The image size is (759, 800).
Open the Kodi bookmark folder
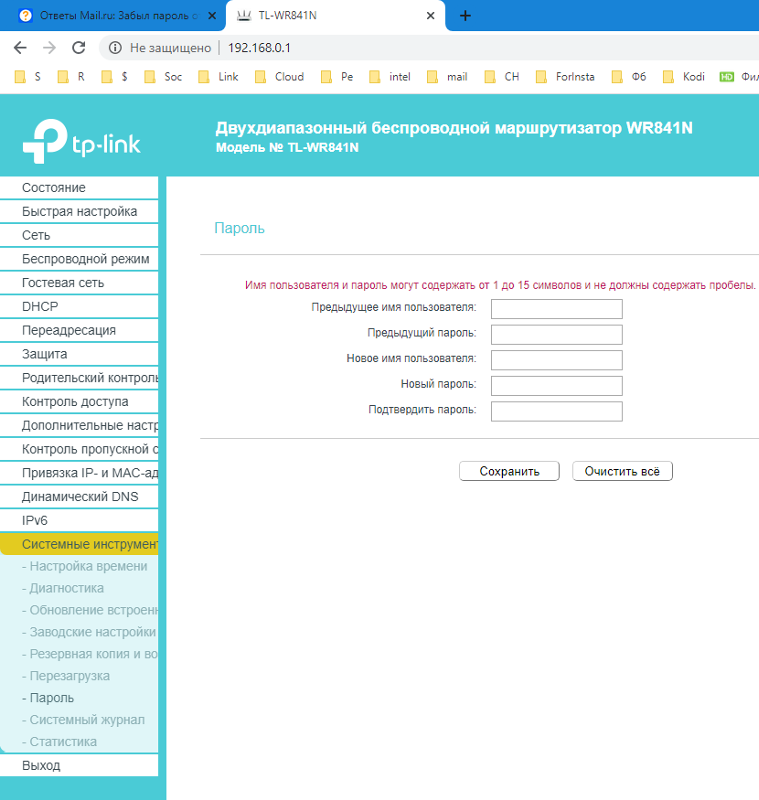click(x=684, y=77)
